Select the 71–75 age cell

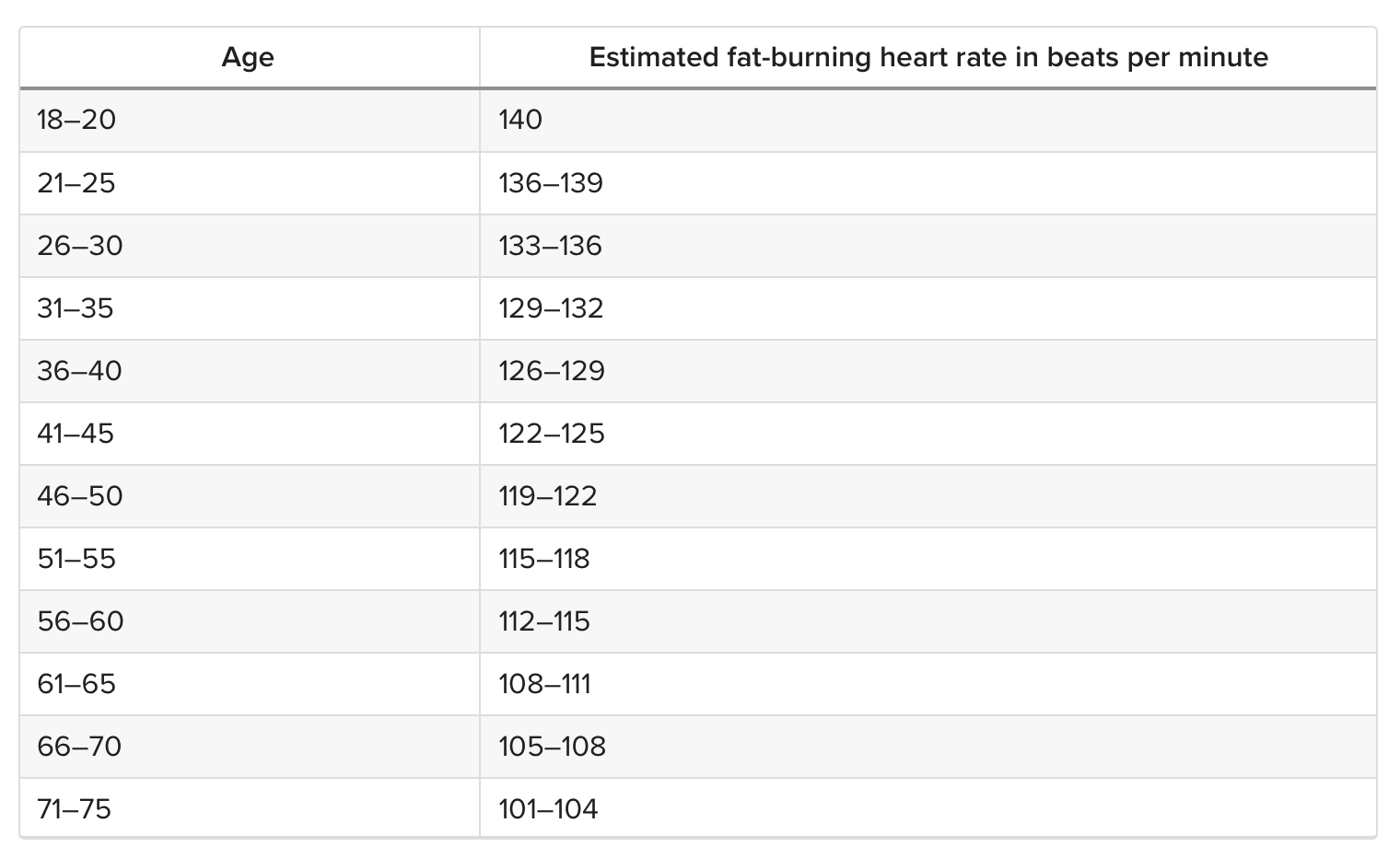point(74,809)
